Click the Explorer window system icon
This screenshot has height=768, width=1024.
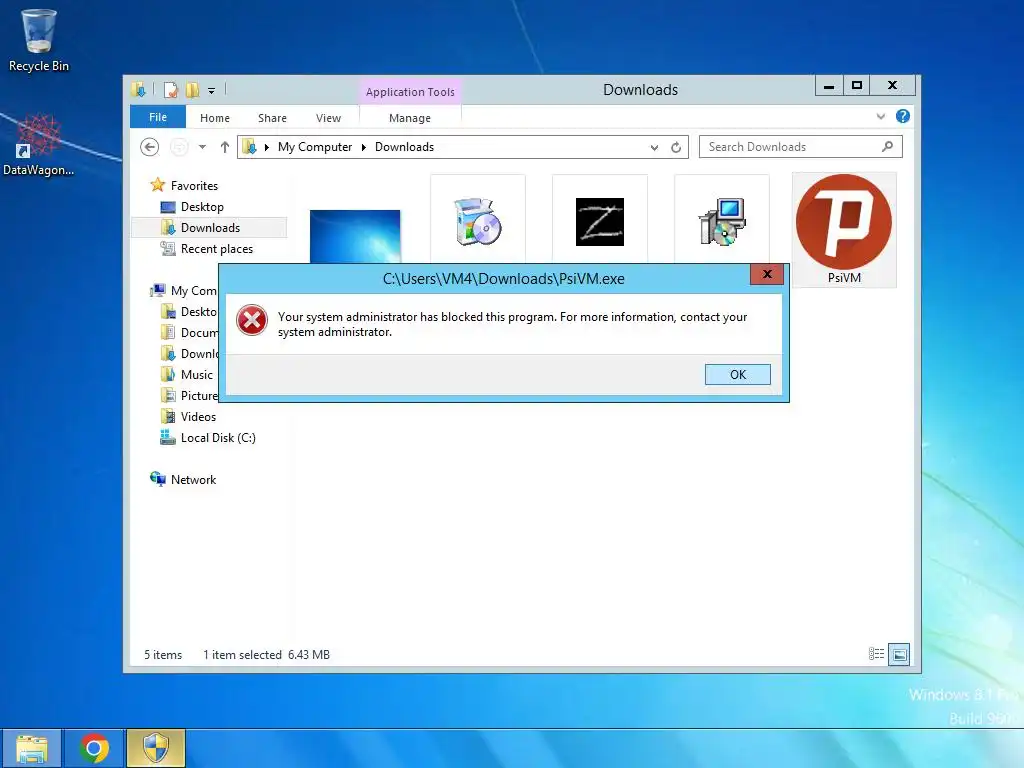[138, 89]
